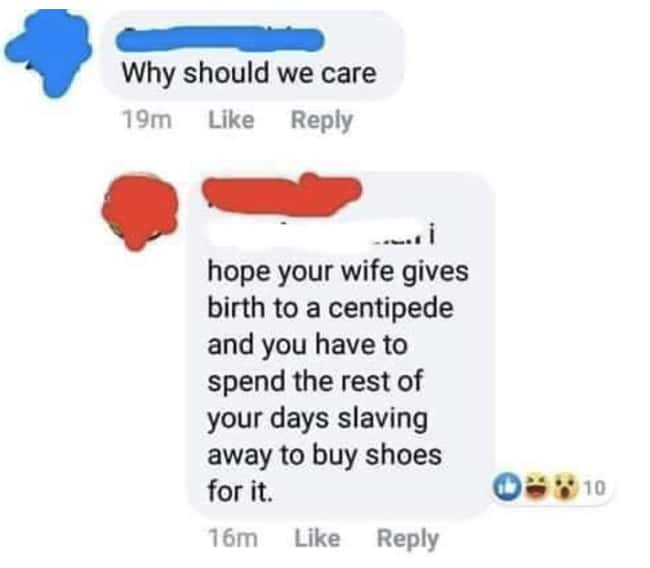Click the final 'for it.' text line

(240, 491)
